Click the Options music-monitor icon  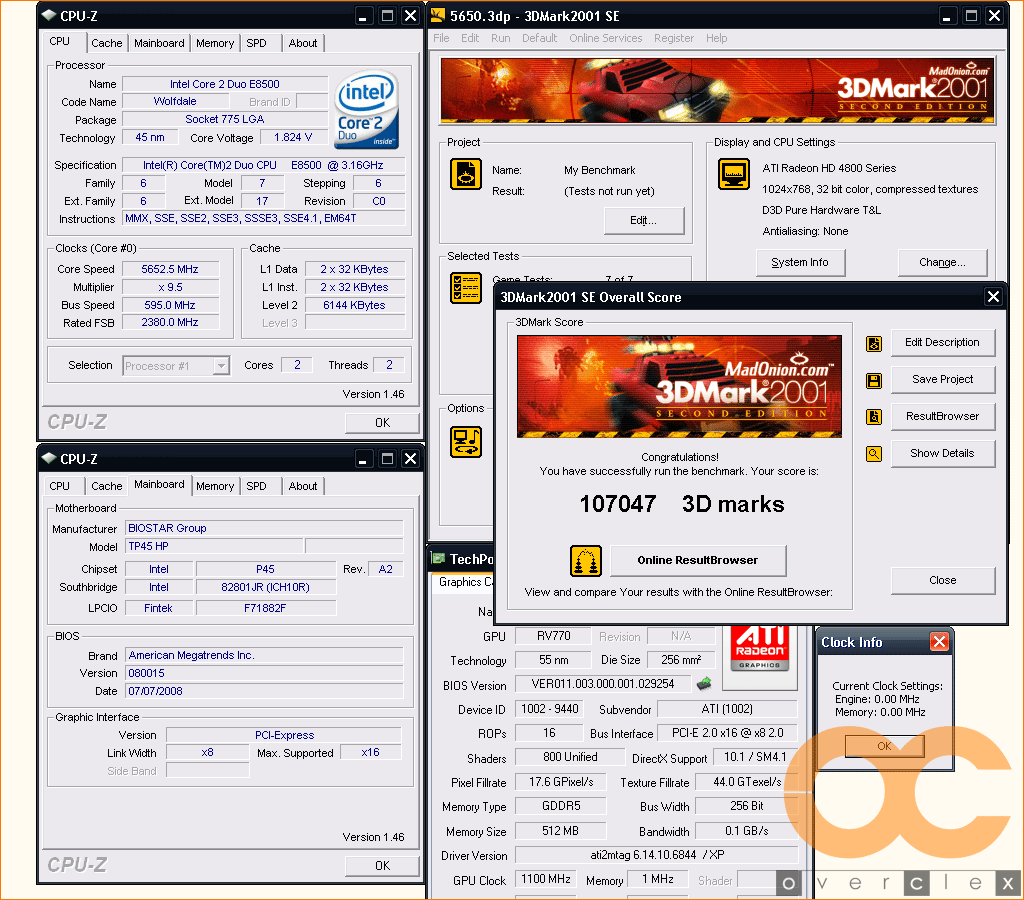(466, 442)
